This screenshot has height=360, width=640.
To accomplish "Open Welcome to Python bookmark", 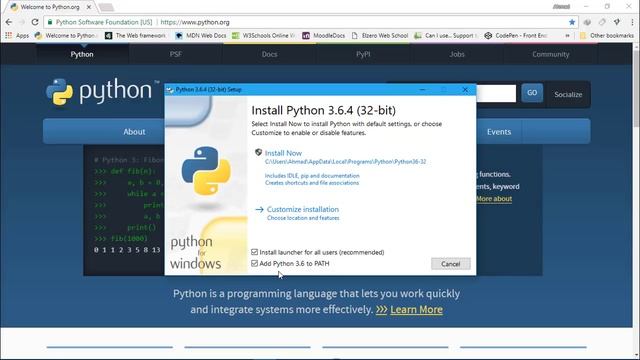I will [x=67, y=36].
